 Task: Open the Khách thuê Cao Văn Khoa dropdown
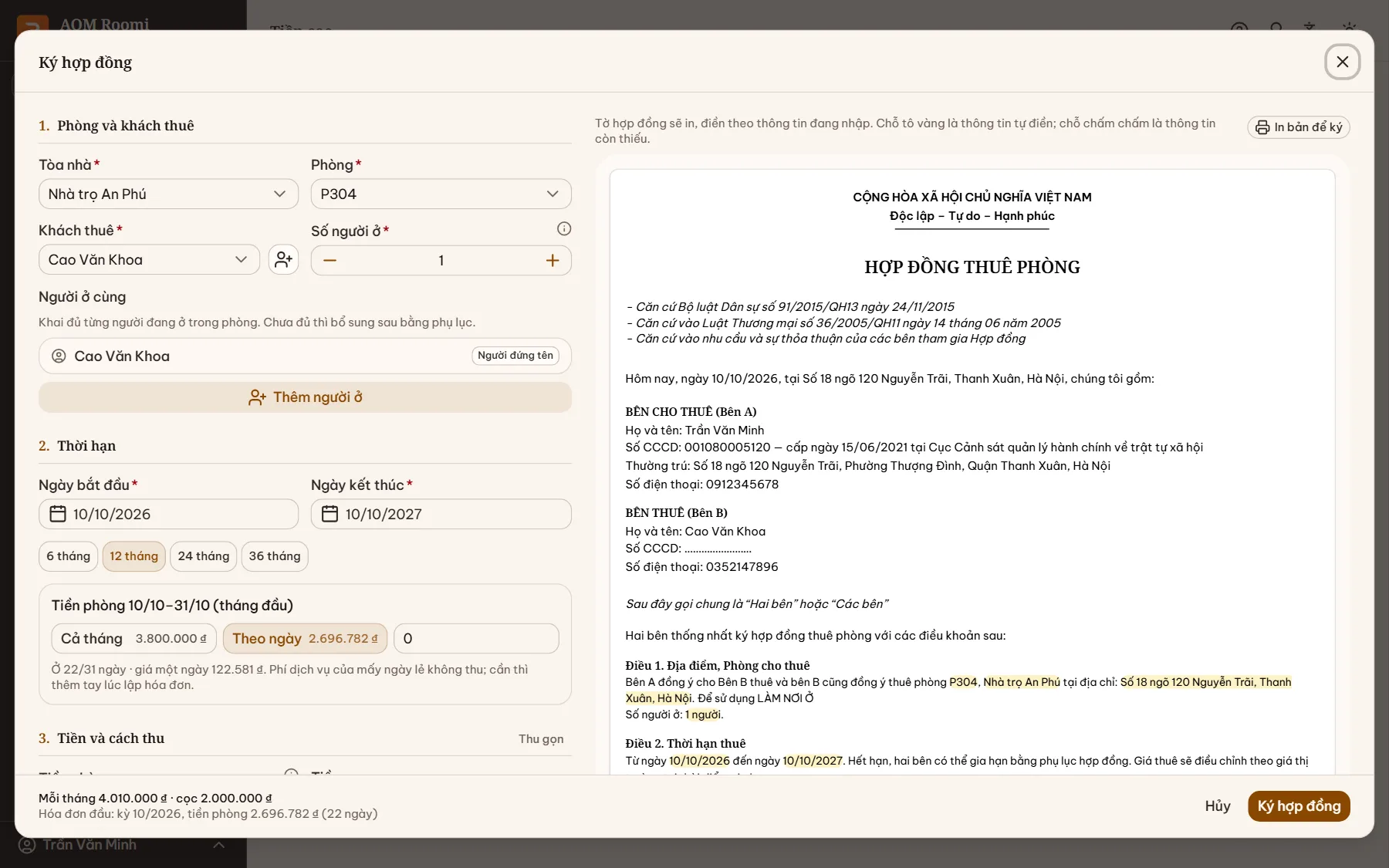point(149,260)
